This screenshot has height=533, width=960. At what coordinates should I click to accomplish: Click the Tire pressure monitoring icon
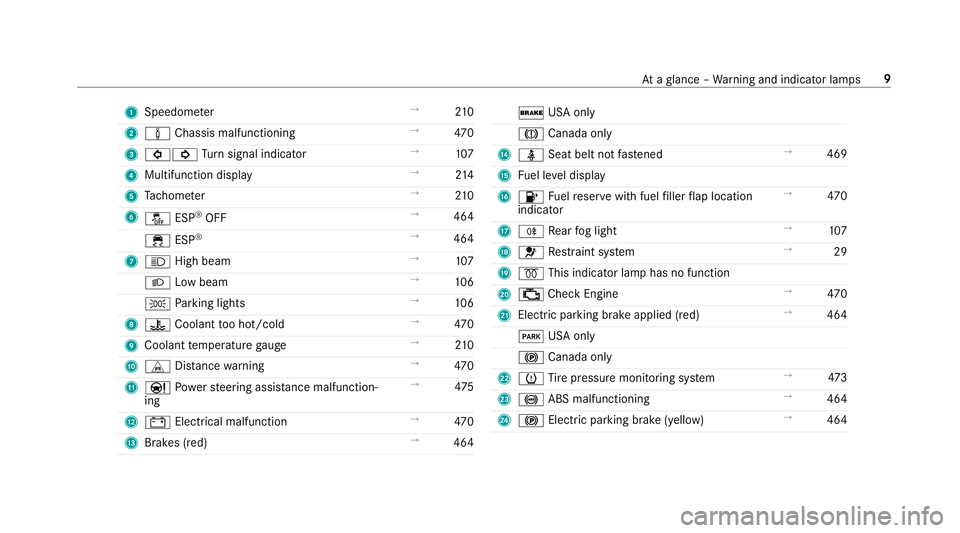(531, 379)
